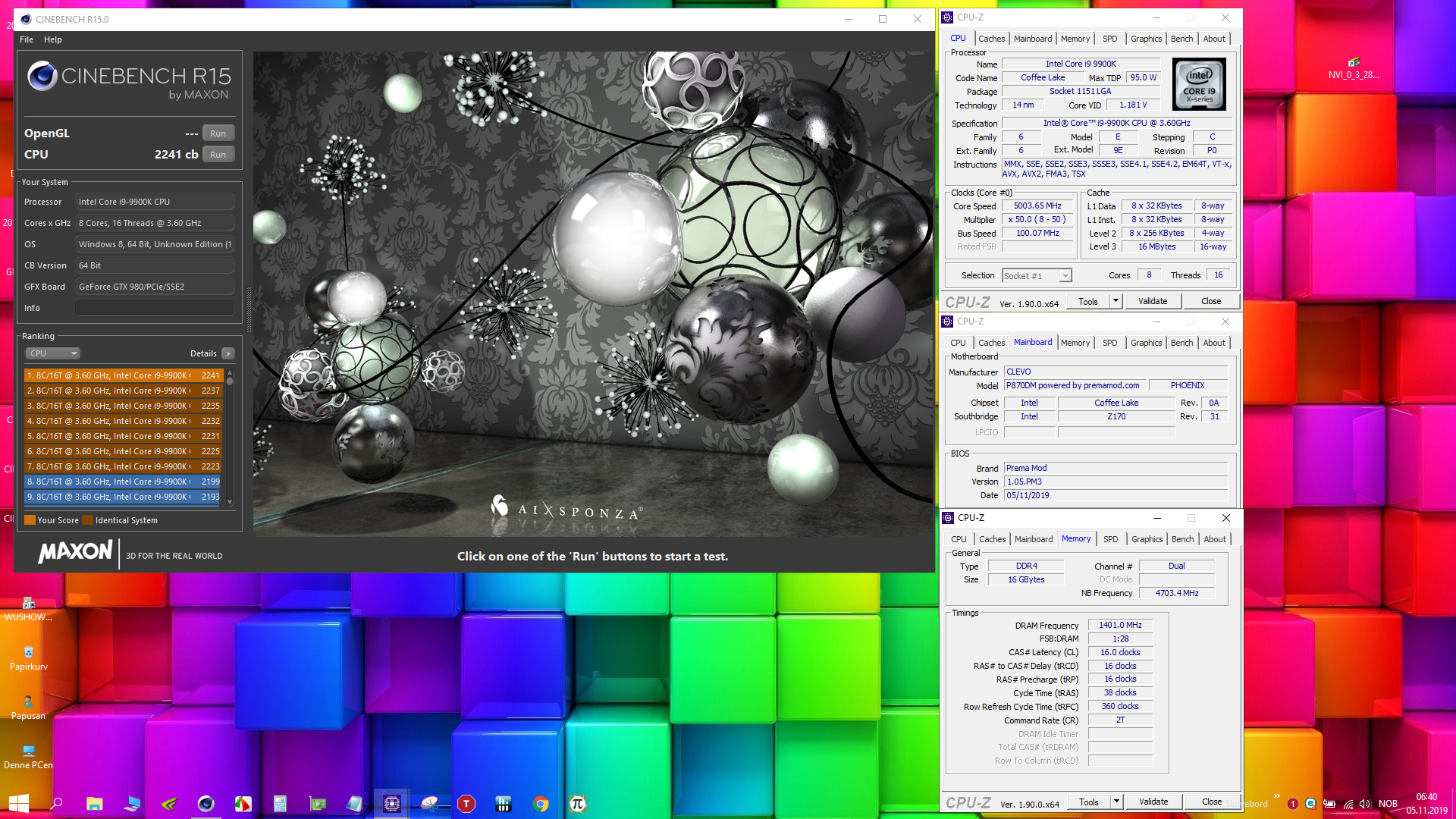Image resolution: width=1456 pixels, height=819 pixels.
Task: Open Cinebench File menu
Action: (x=27, y=39)
